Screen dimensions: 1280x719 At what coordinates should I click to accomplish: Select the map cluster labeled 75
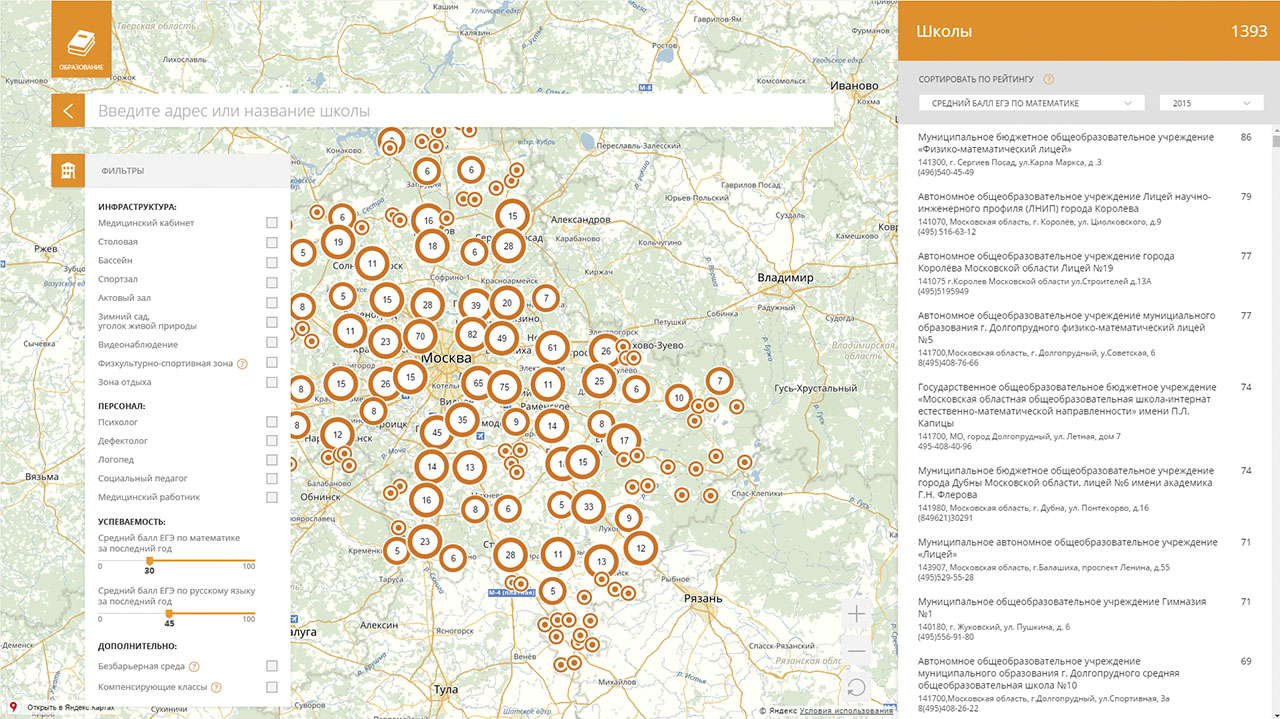[504, 387]
